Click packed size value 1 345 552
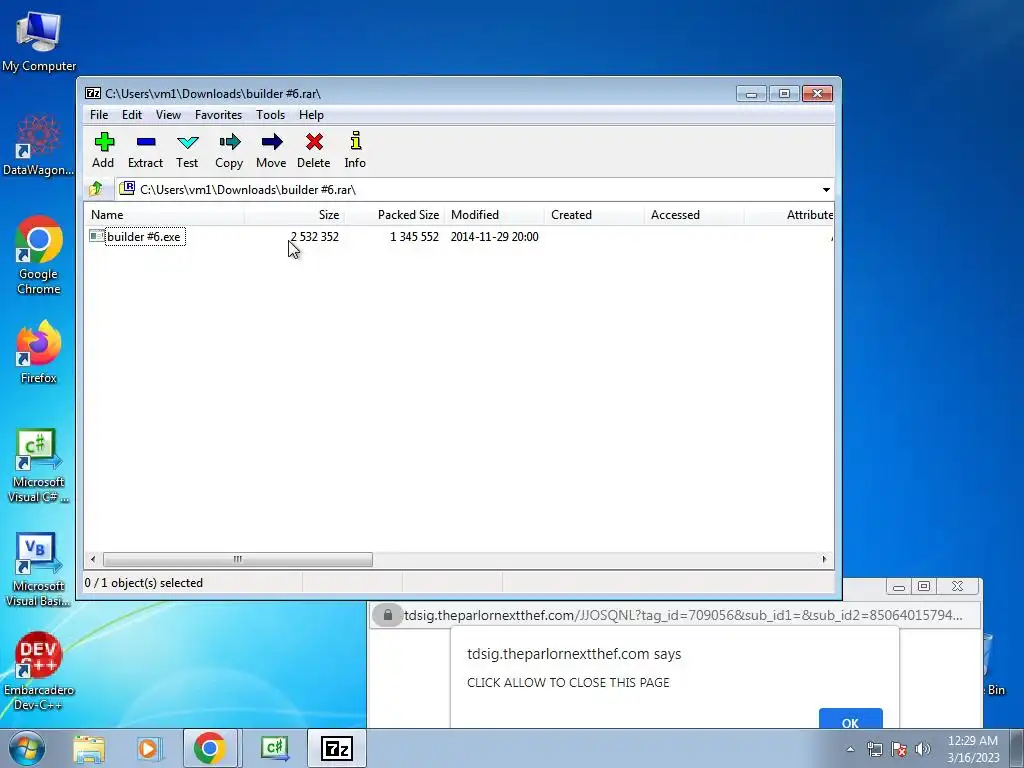Viewport: 1024px width, 768px height. (x=414, y=236)
